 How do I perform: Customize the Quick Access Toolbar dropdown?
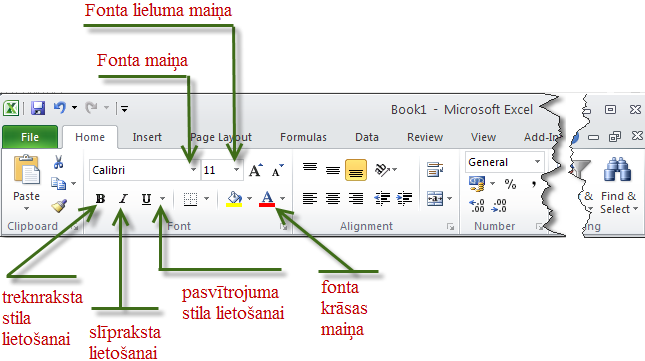[124, 109]
